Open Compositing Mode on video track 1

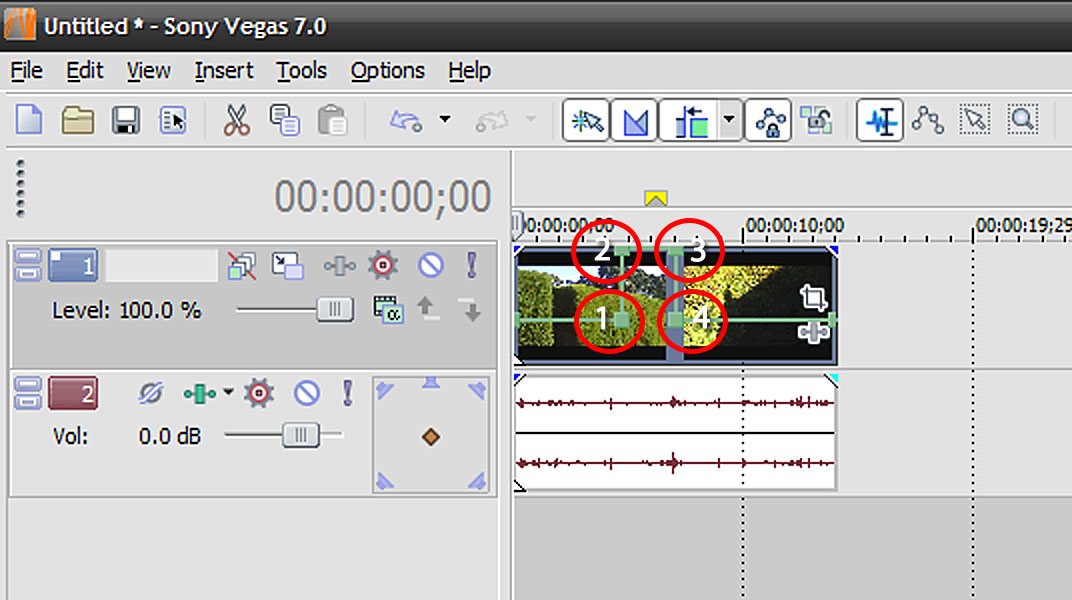click(388, 310)
